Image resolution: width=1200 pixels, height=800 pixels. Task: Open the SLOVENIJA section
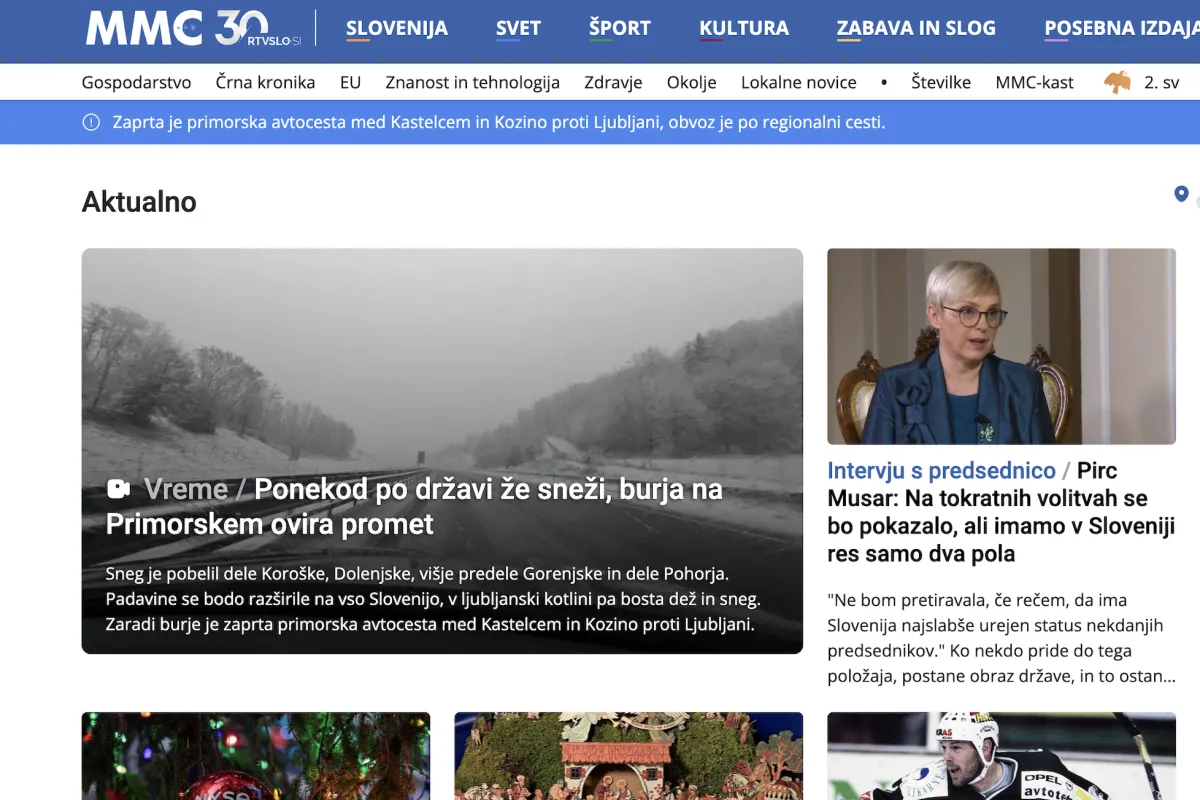click(397, 28)
